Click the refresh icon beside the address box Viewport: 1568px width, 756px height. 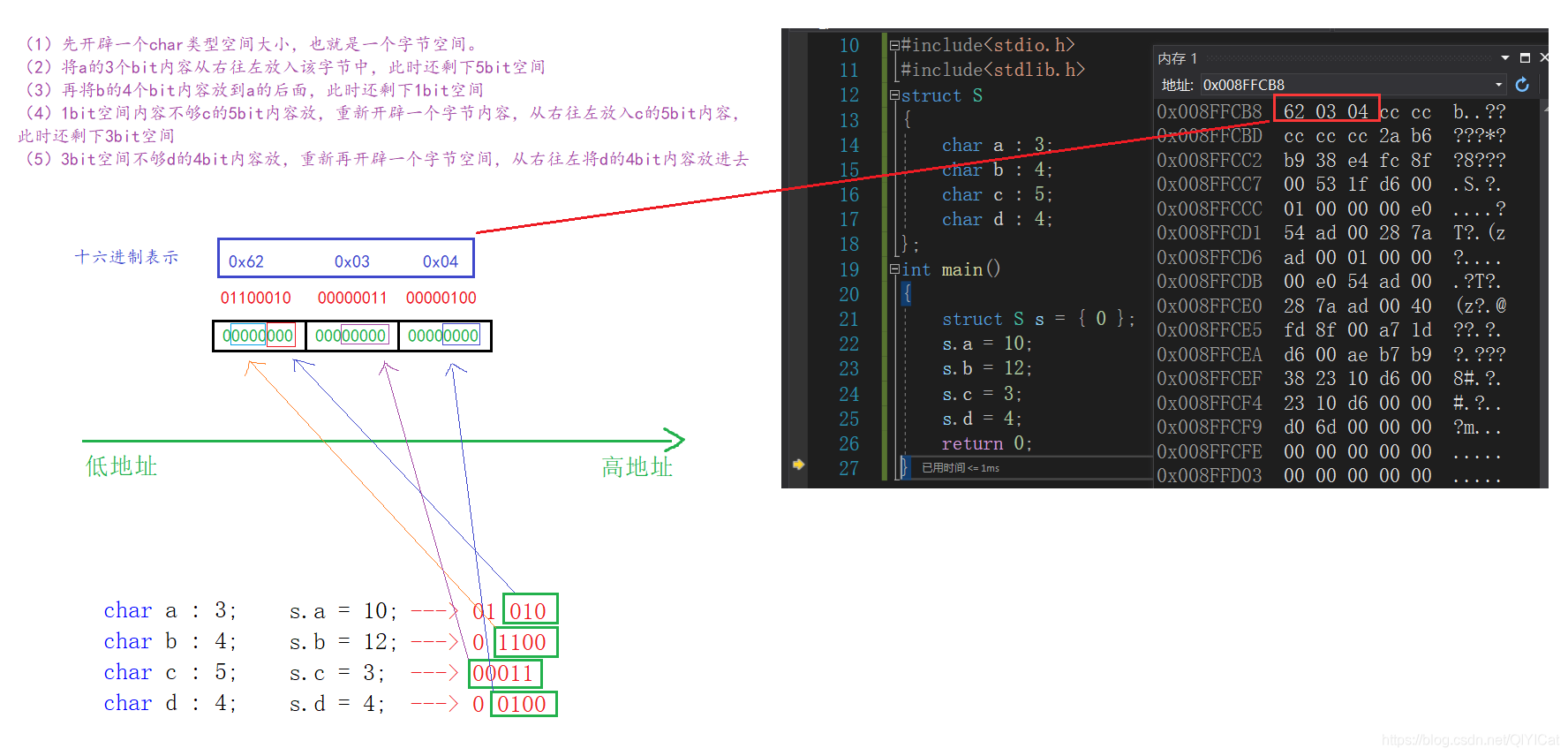coord(1522,85)
